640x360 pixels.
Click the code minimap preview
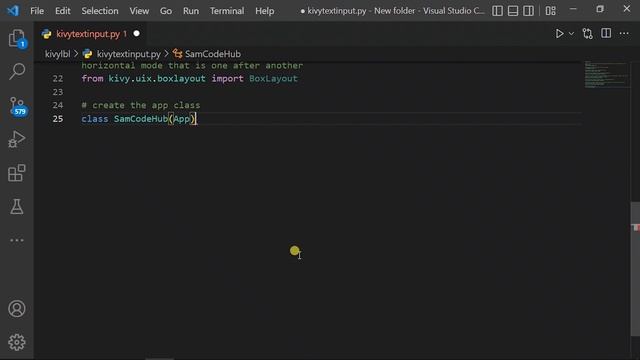[x=606, y=74]
